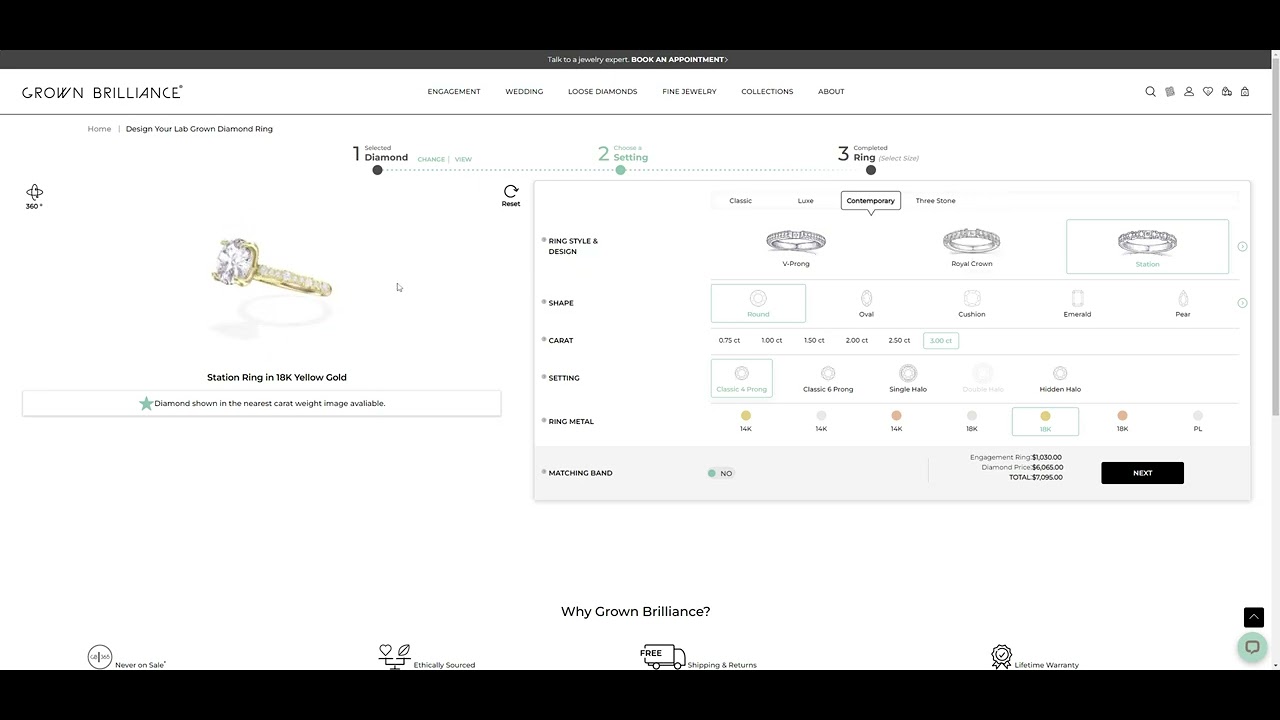The image size is (1280, 720).
Task: Open the search icon in header
Action: coord(1150,91)
